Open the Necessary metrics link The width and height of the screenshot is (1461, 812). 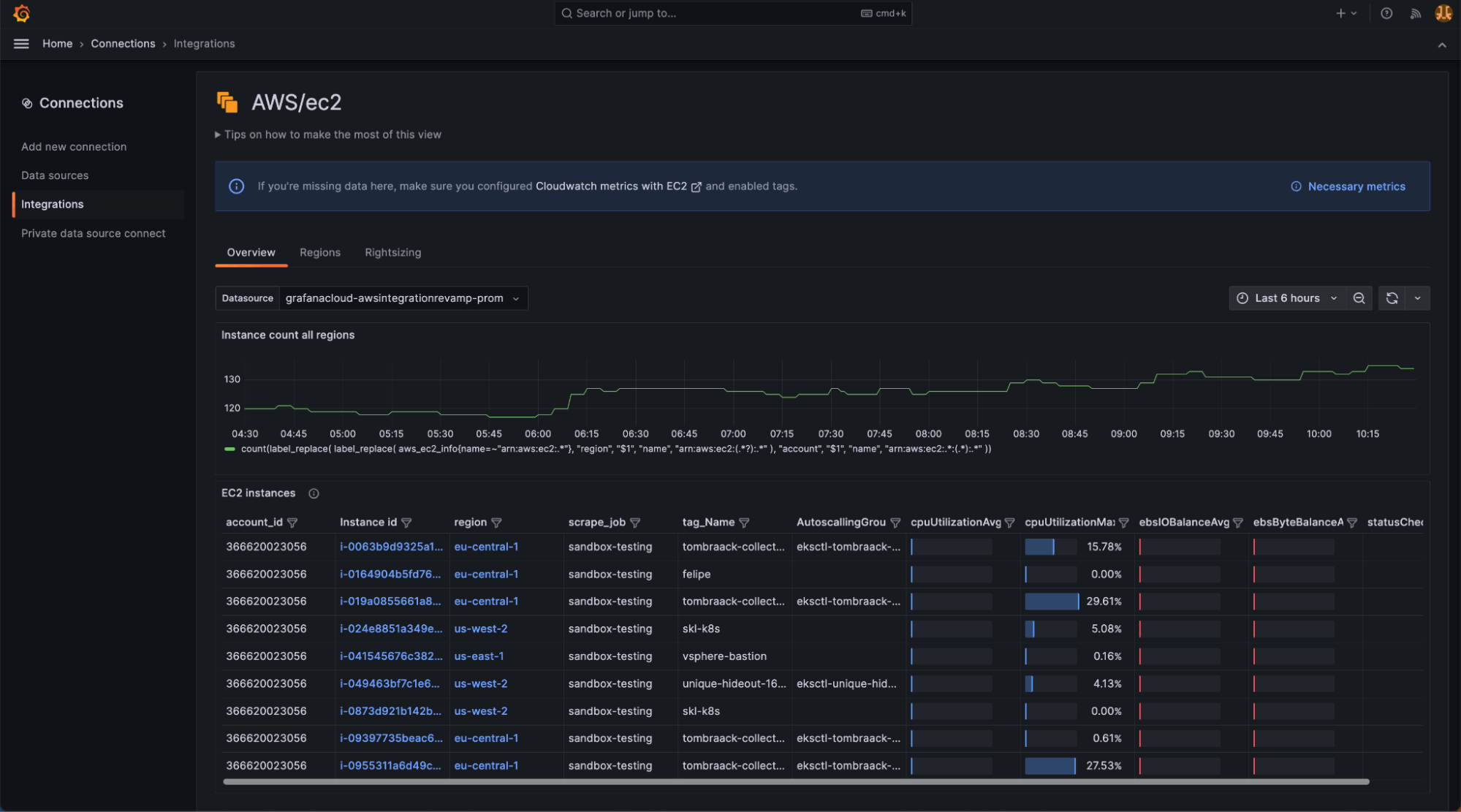pos(1356,186)
